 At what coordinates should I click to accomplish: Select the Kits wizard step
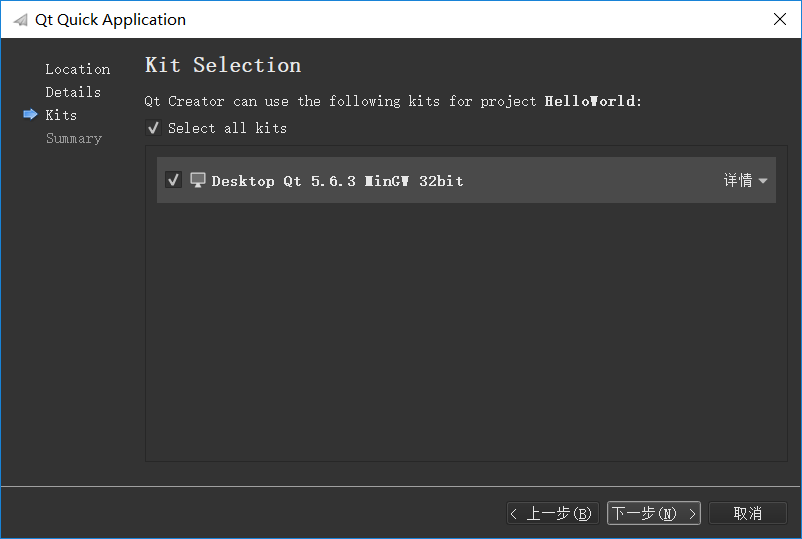(61, 115)
